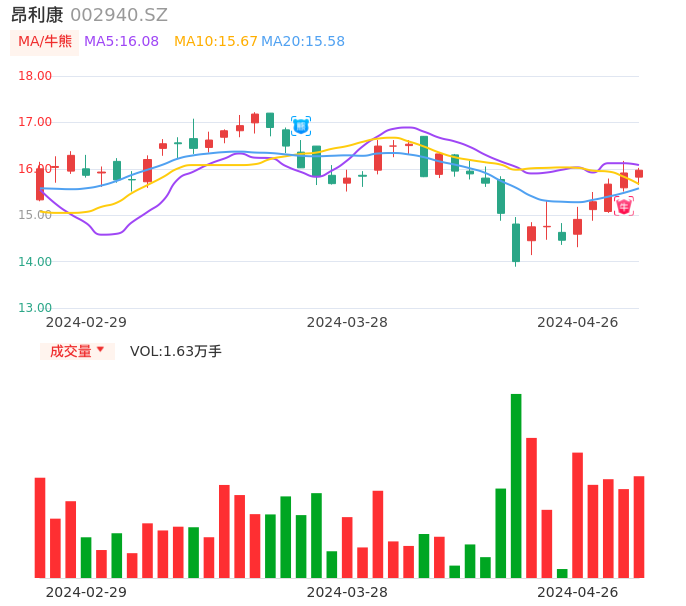
Task: Select the MA/牛熊 indicator tab
Action: pyautogui.click(x=44, y=42)
